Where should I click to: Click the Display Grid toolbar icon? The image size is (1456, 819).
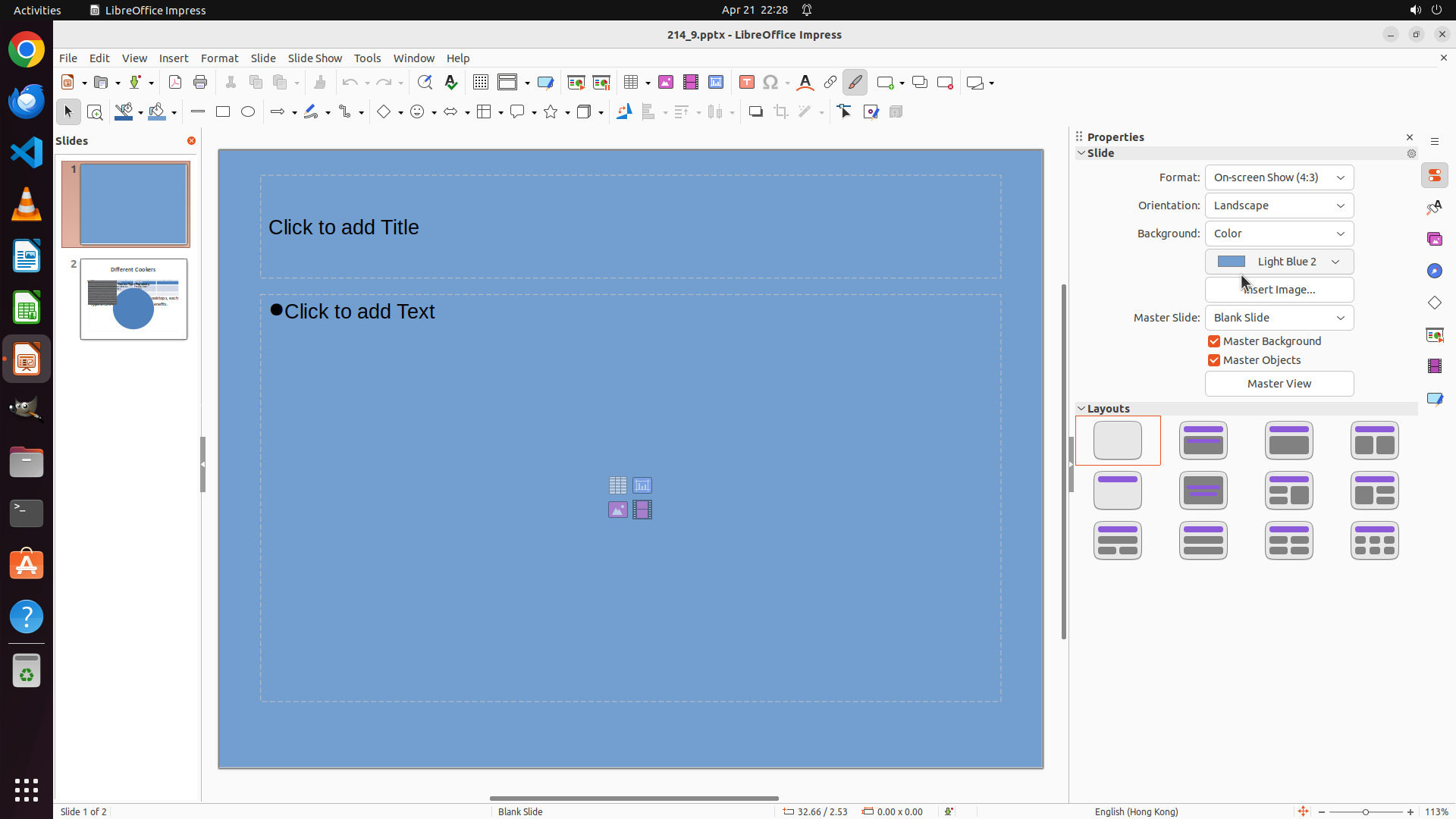[x=481, y=83]
